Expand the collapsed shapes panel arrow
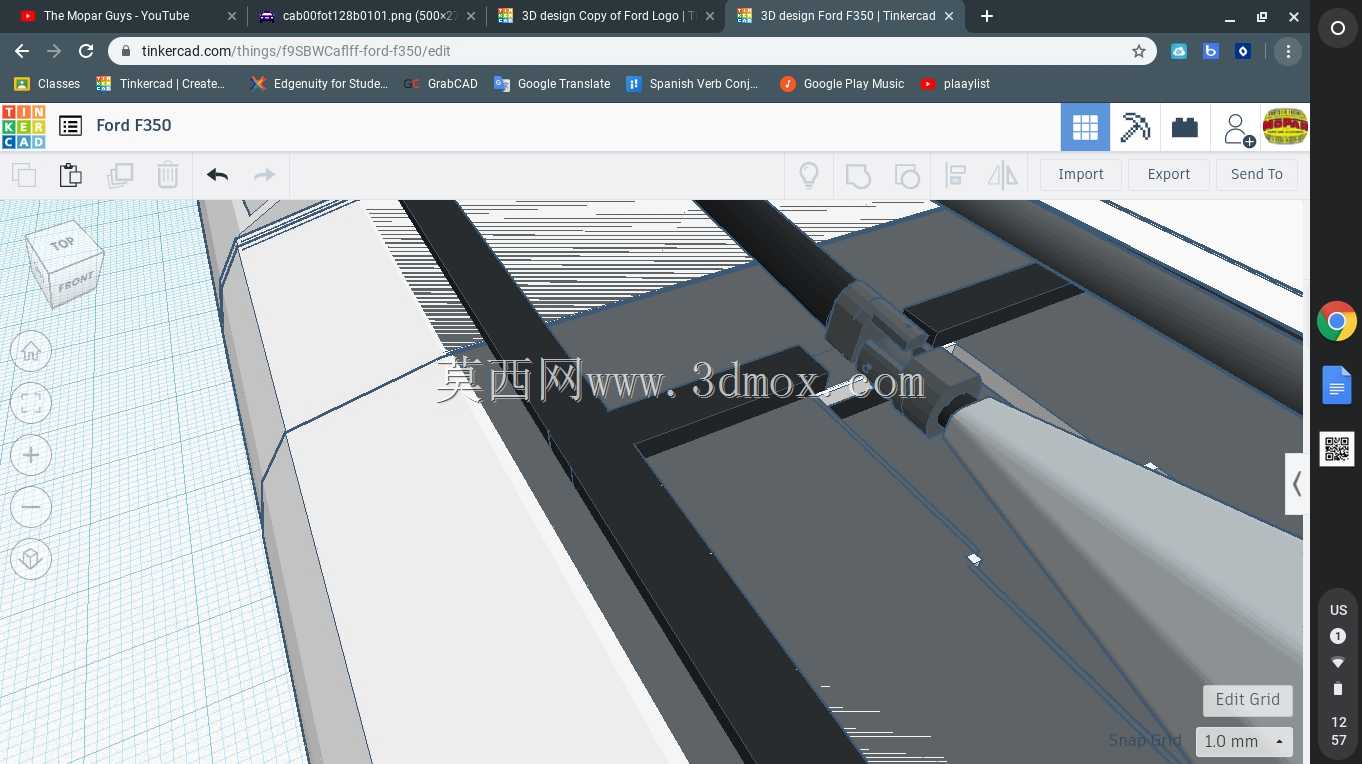The image size is (1362, 764). pyautogui.click(x=1296, y=484)
